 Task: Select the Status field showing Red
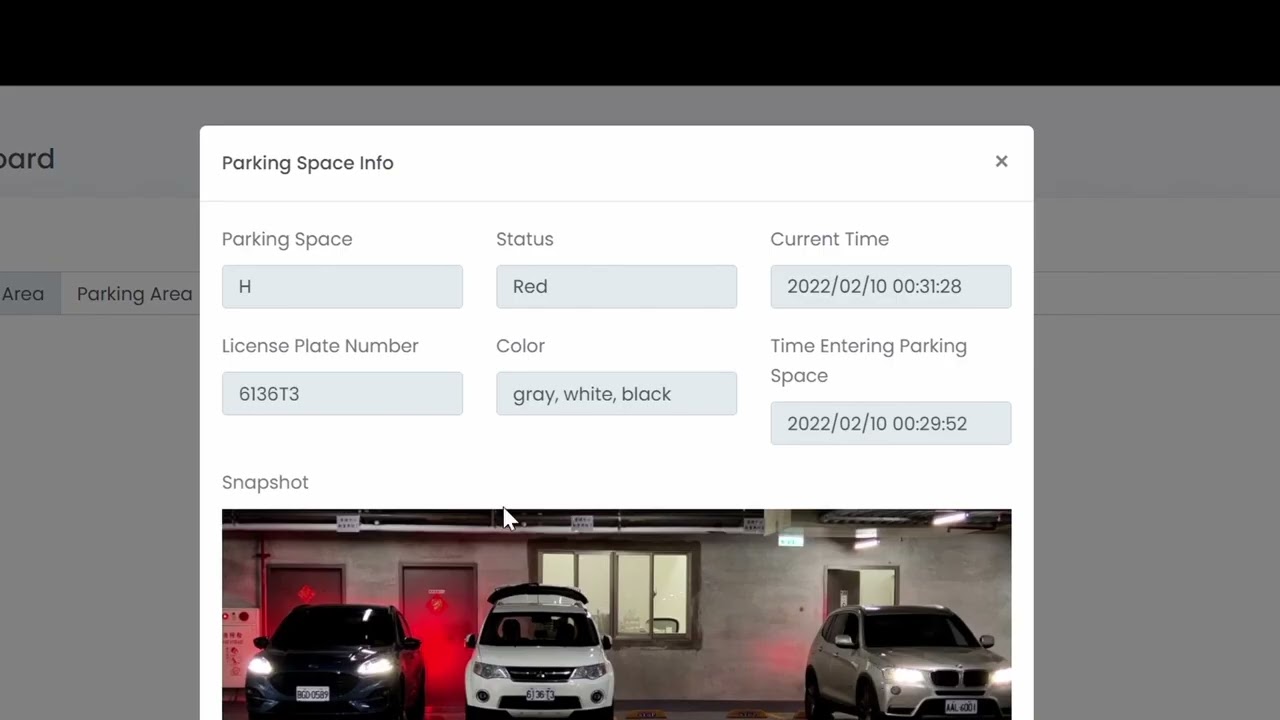616,286
